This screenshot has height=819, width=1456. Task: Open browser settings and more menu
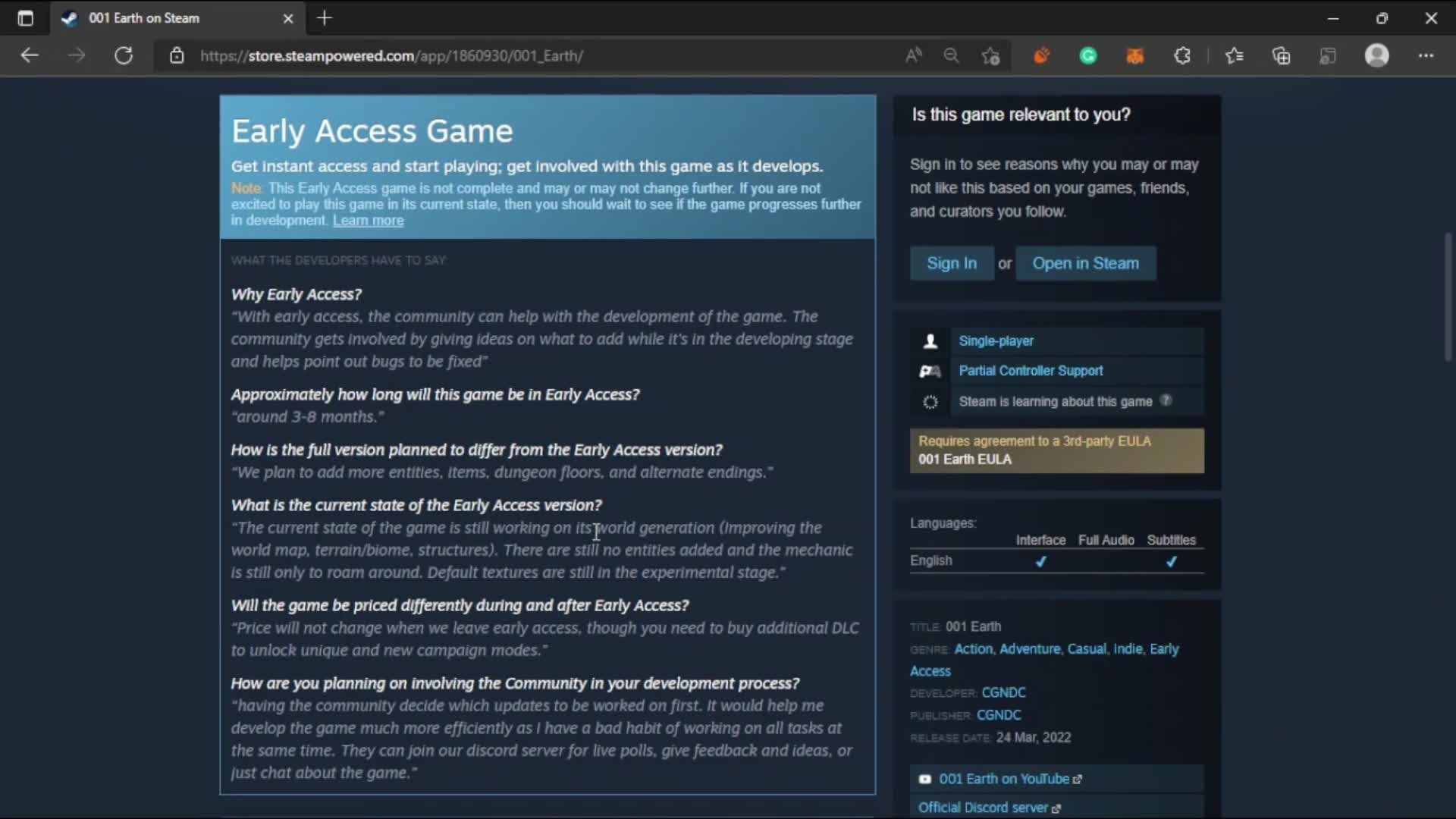tap(1426, 55)
